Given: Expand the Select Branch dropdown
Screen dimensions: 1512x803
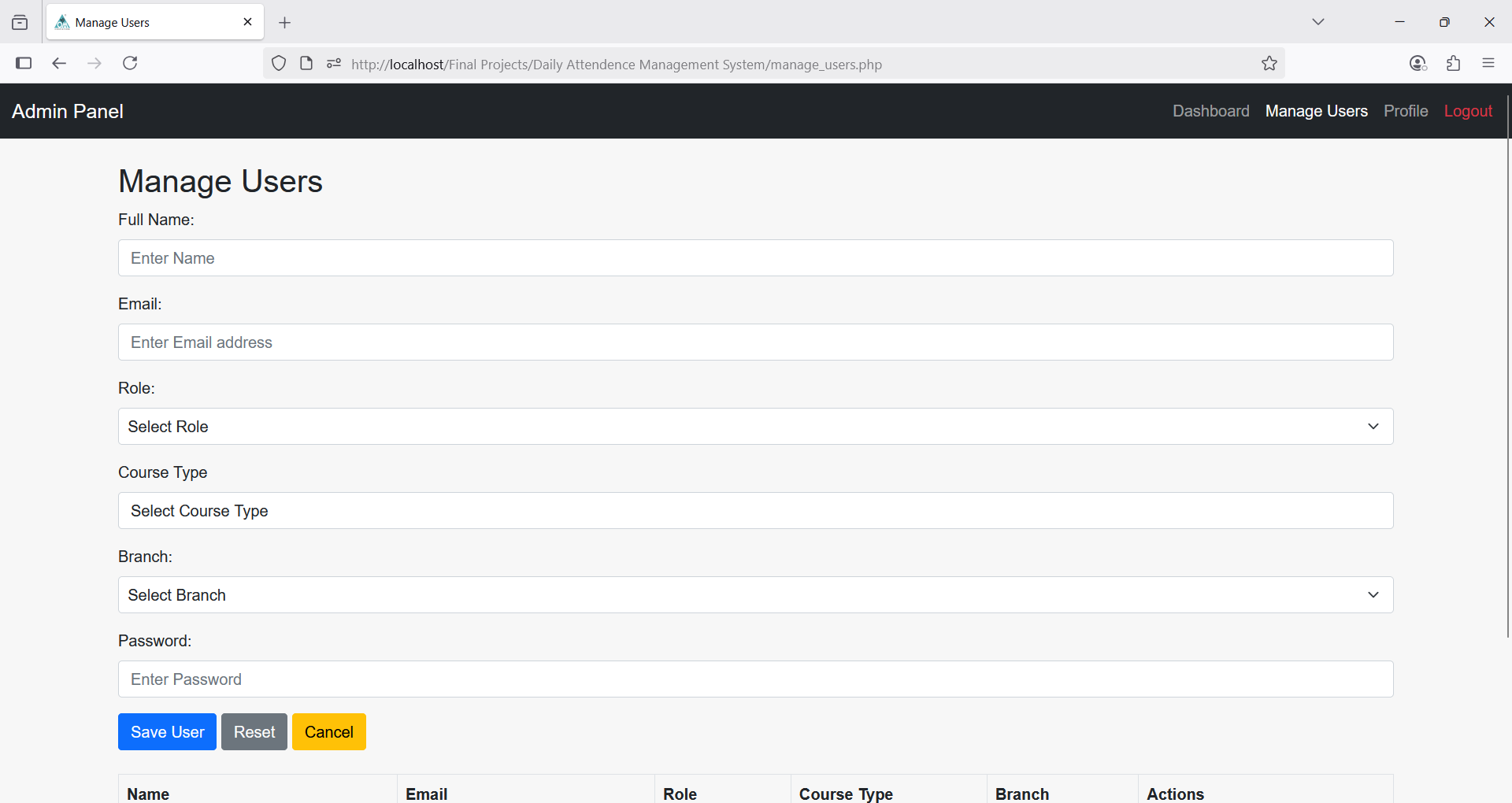Looking at the screenshot, I should tap(755, 594).
